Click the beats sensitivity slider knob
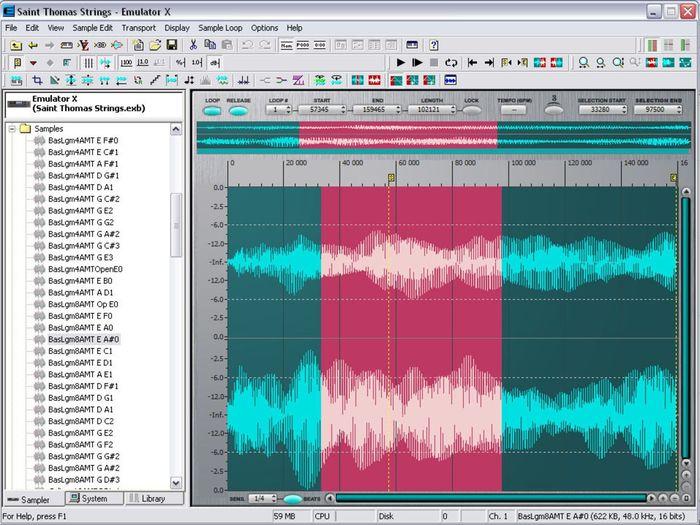The image size is (700, 525). pyautogui.click(x=293, y=499)
